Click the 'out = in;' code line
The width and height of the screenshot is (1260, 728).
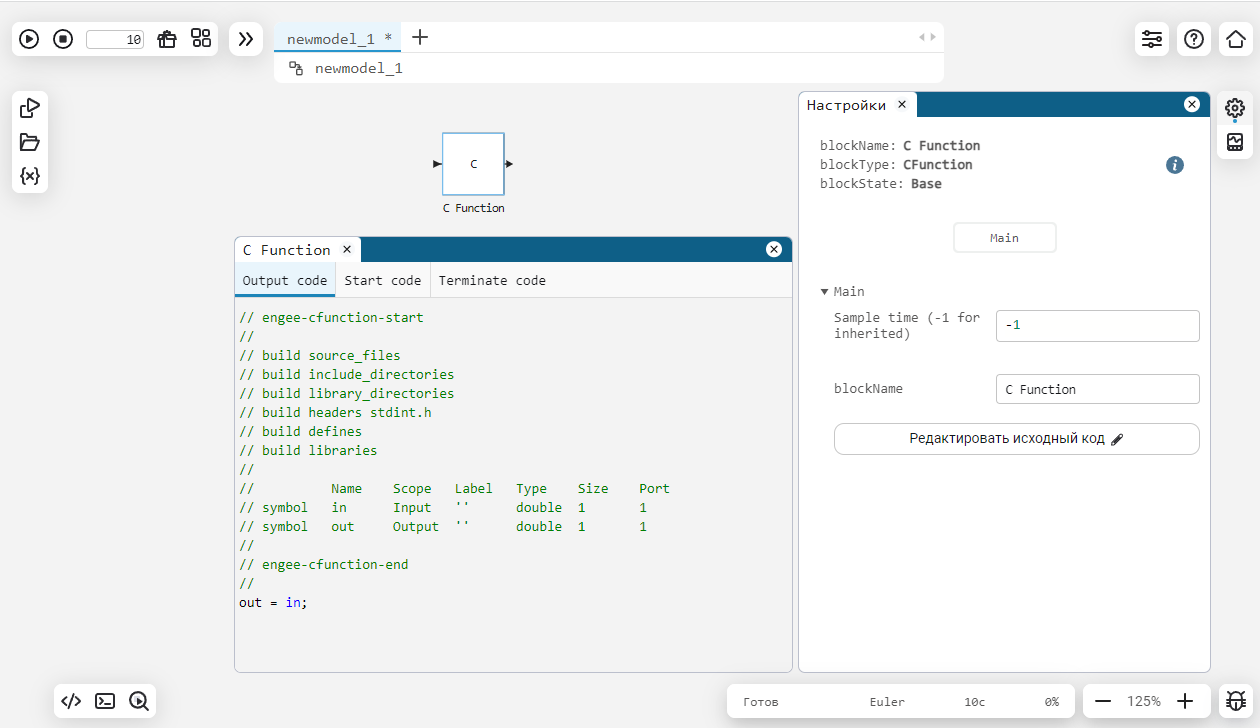[x=273, y=603]
